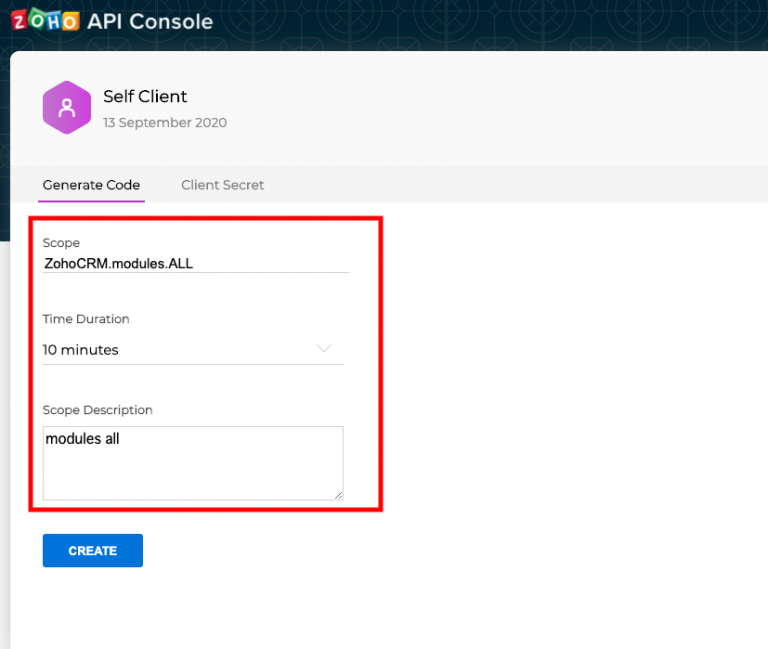Click the Scope Description label
768x649 pixels.
click(97, 410)
